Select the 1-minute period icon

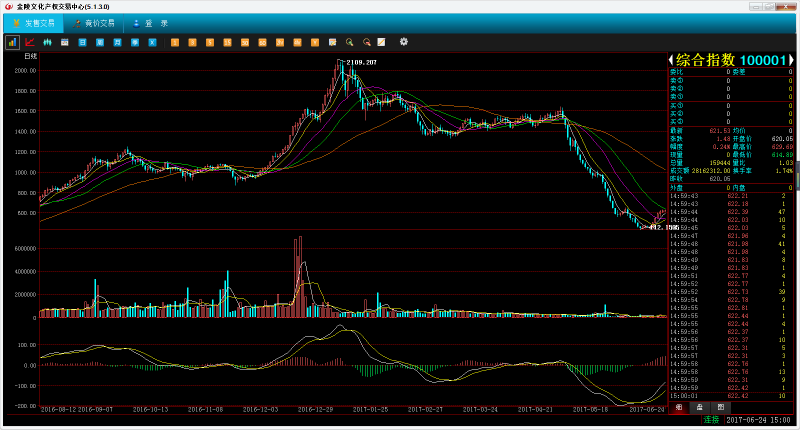coord(175,42)
